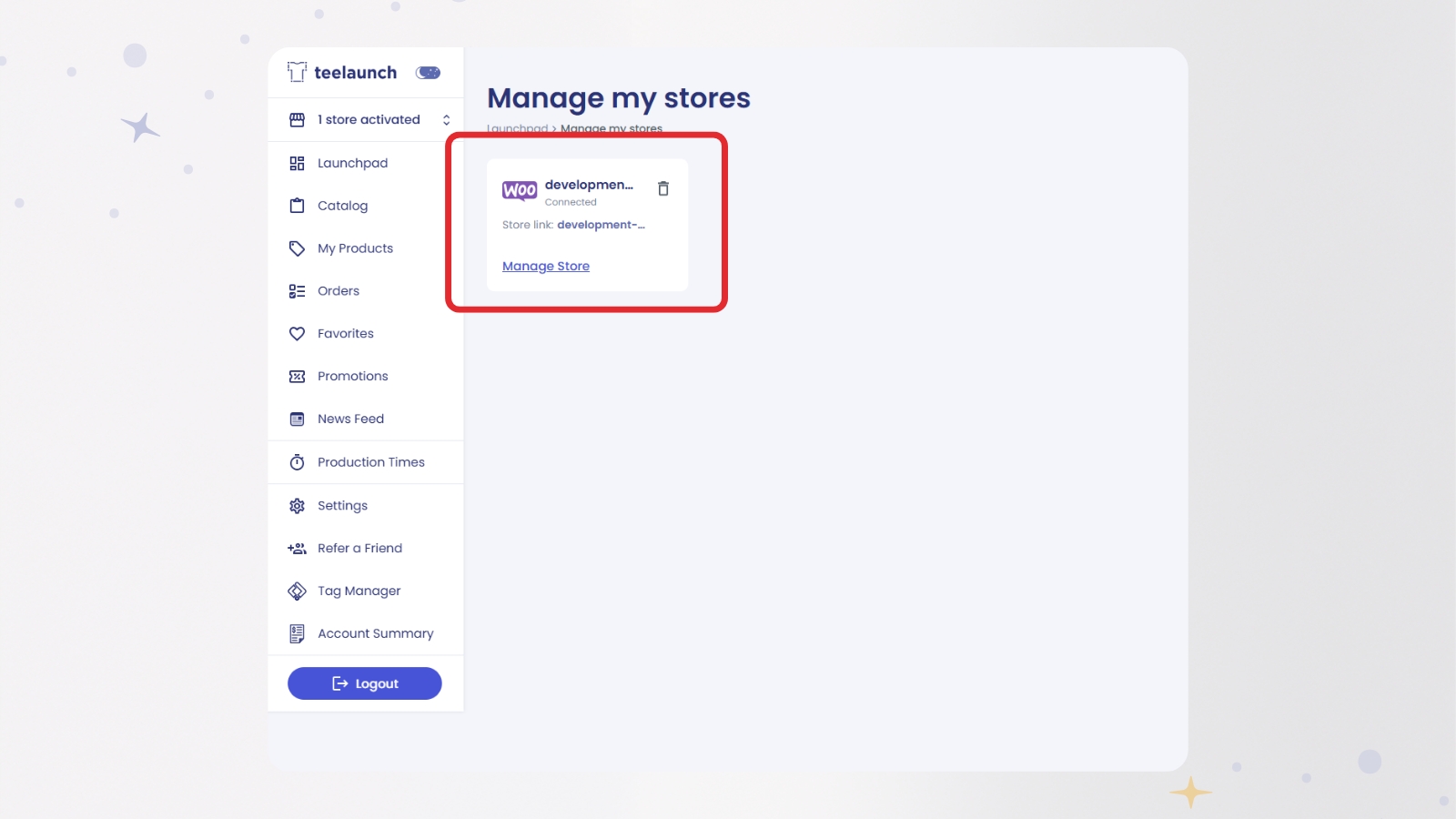1456x819 pixels.
Task: Click the teelaunch t-shirt logo icon
Action: pos(297,72)
